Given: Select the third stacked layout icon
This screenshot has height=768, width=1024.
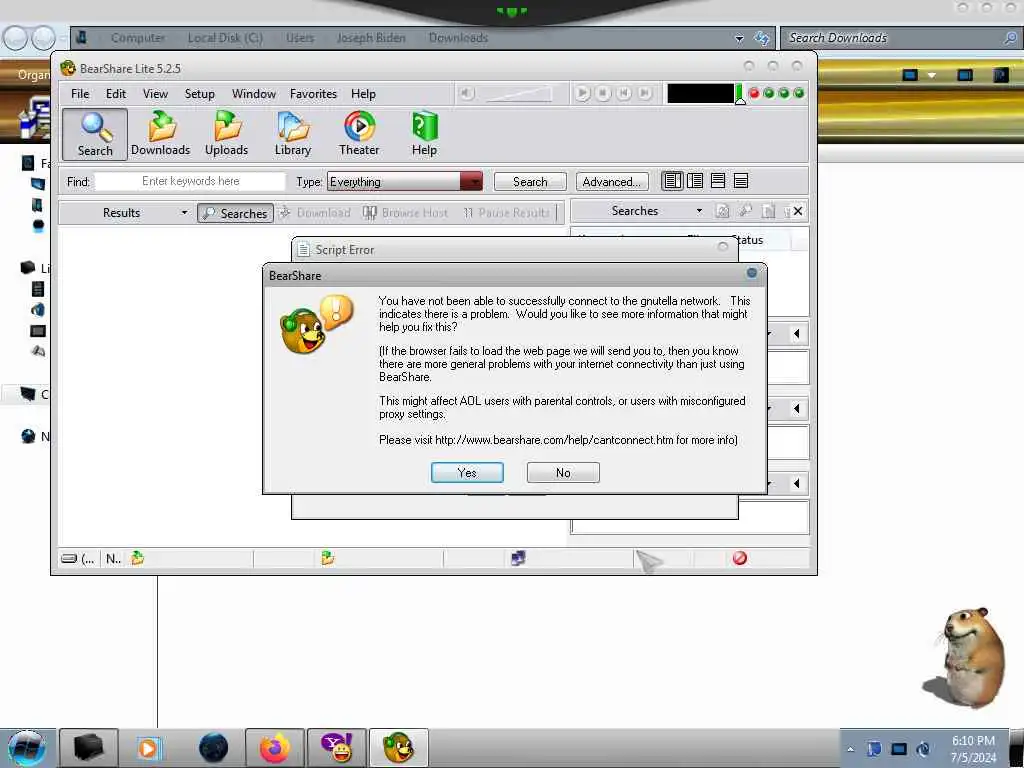Looking at the screenshot, I should 718,181.
